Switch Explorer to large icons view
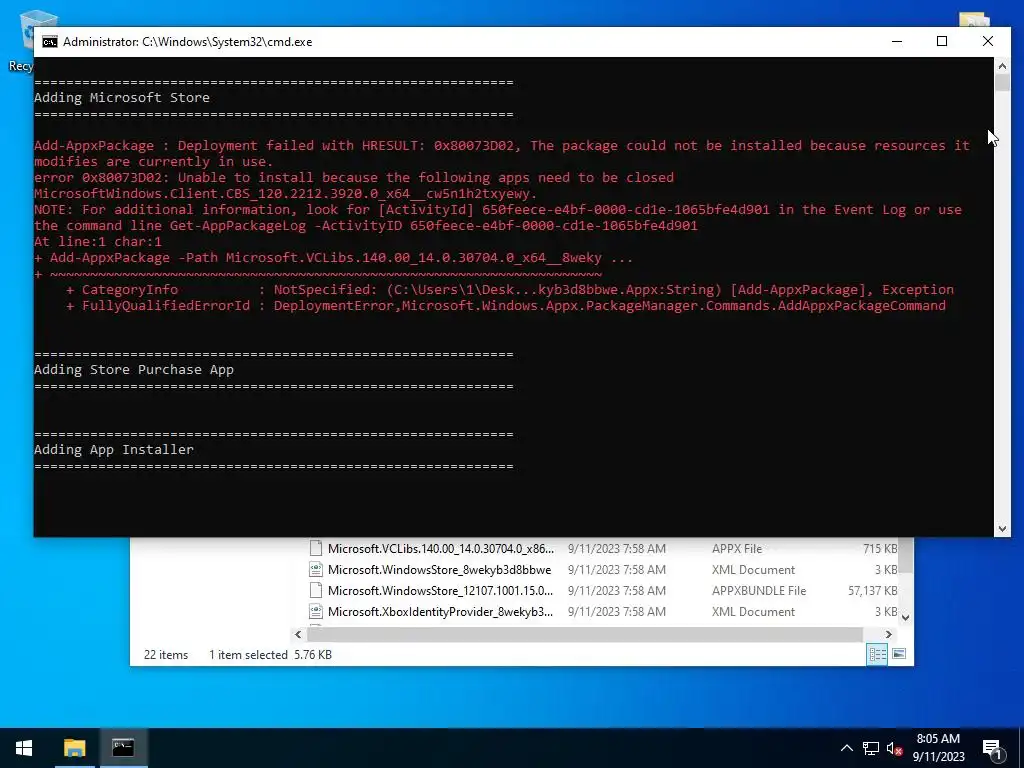The image size is (1024, 768). tap(899, 654)
